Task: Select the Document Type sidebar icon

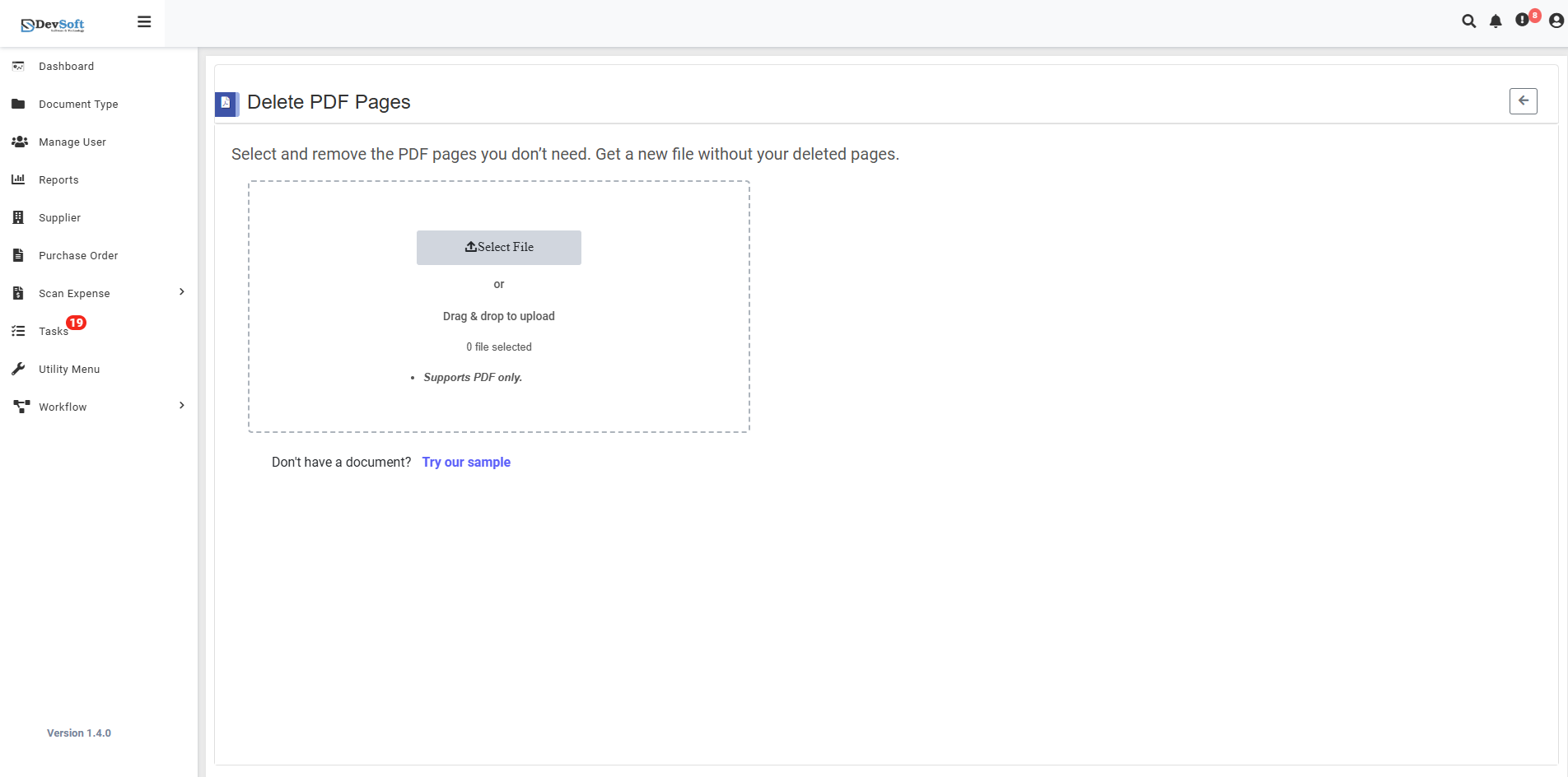Action: [x=18, y=104]
